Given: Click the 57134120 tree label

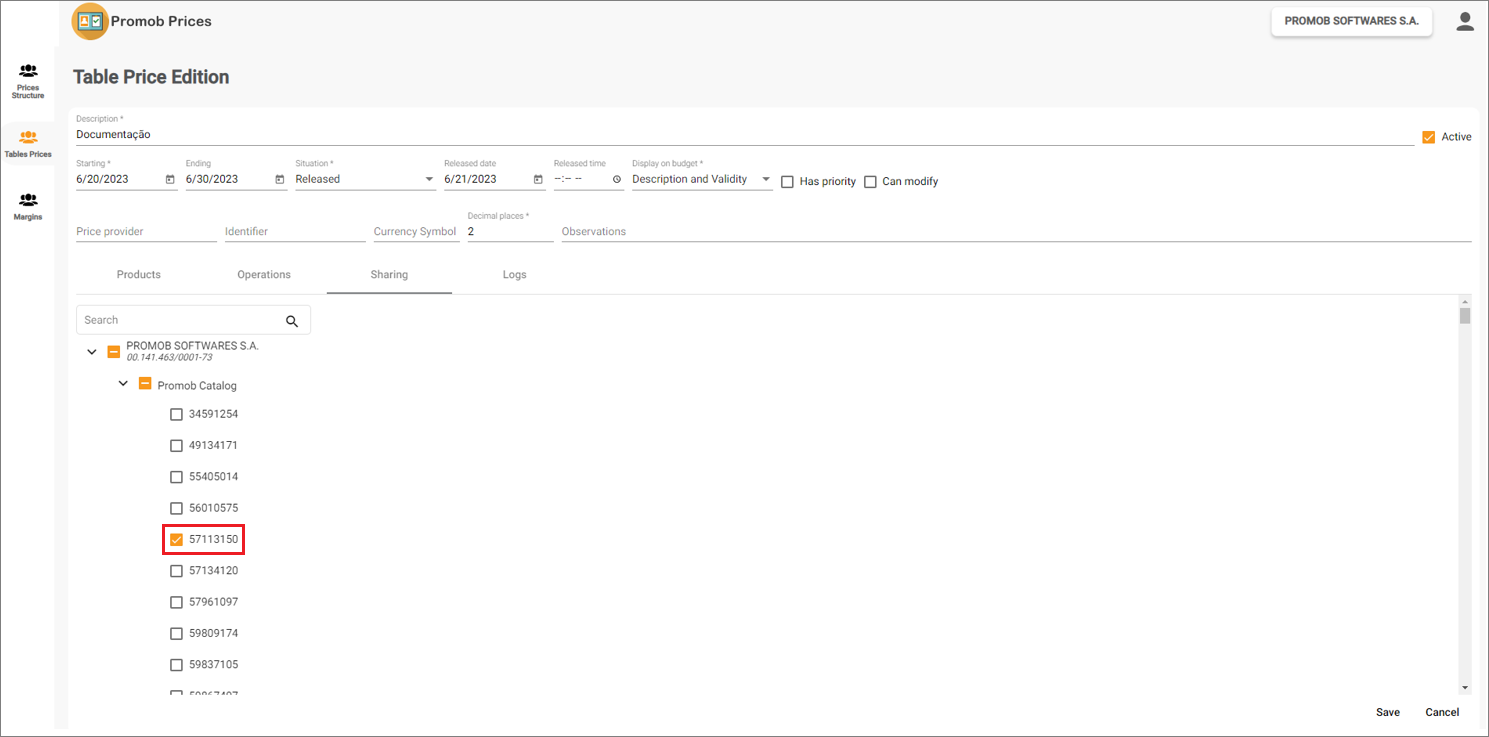Looking at the screenshot, I should tap(213, 571).
